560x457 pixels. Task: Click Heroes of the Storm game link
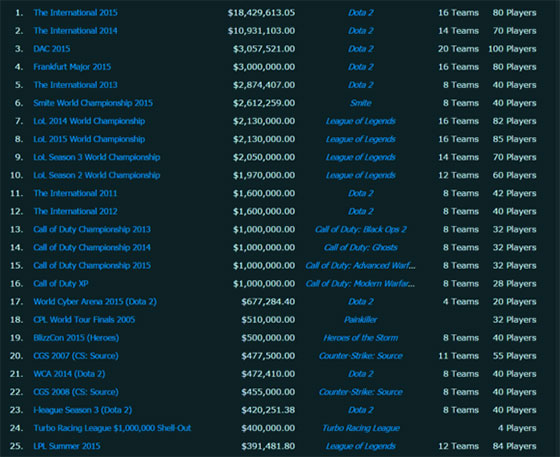point(361,338)
